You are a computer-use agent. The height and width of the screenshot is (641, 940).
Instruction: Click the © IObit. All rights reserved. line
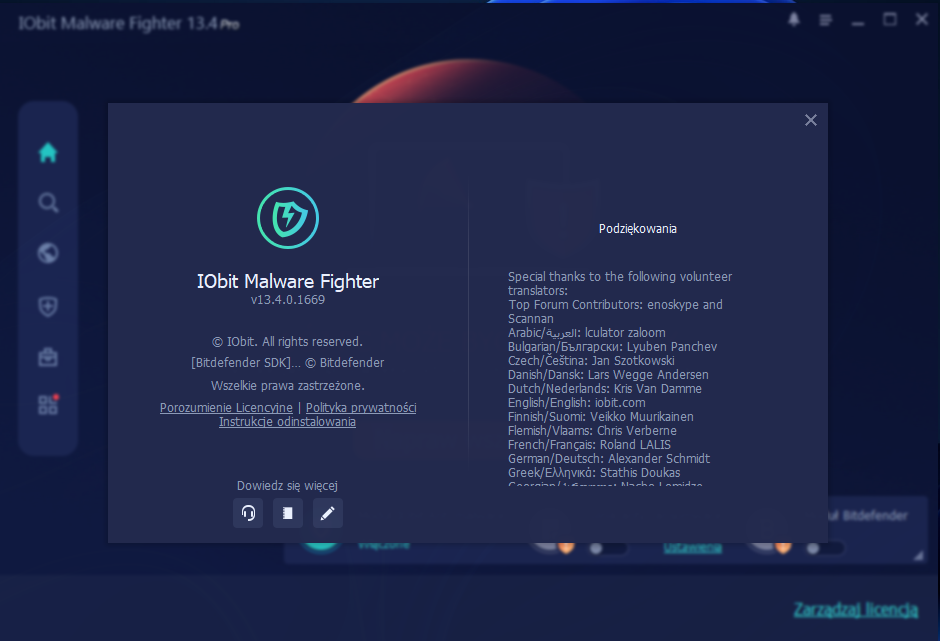point(287,342)
